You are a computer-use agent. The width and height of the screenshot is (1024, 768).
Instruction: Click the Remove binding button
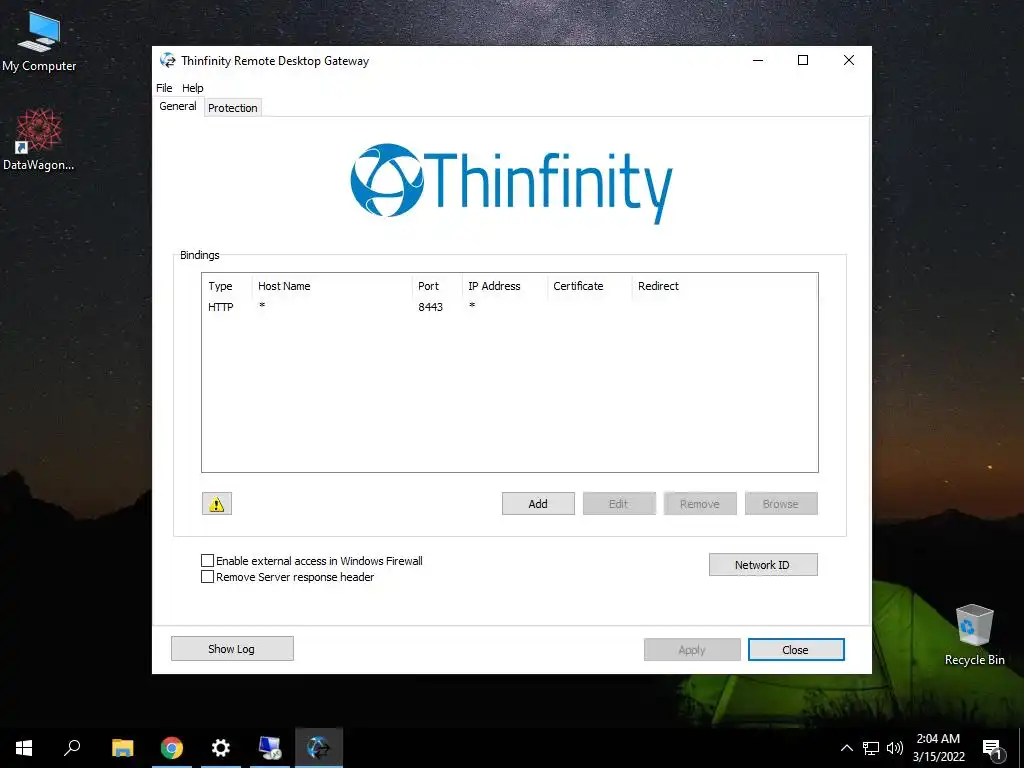click(x=700, y=504)
